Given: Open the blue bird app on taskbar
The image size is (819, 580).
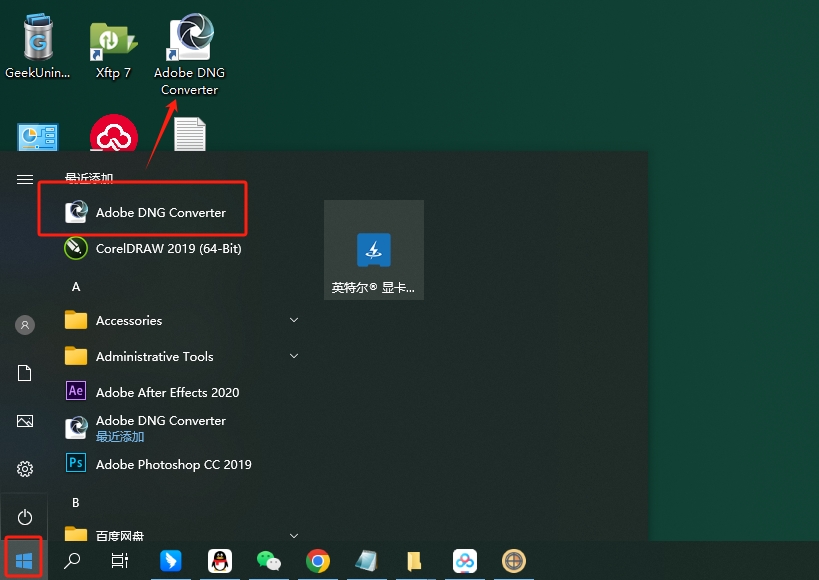Looking at the screenshot, I should pyautogui.click(x=170, y=561).
